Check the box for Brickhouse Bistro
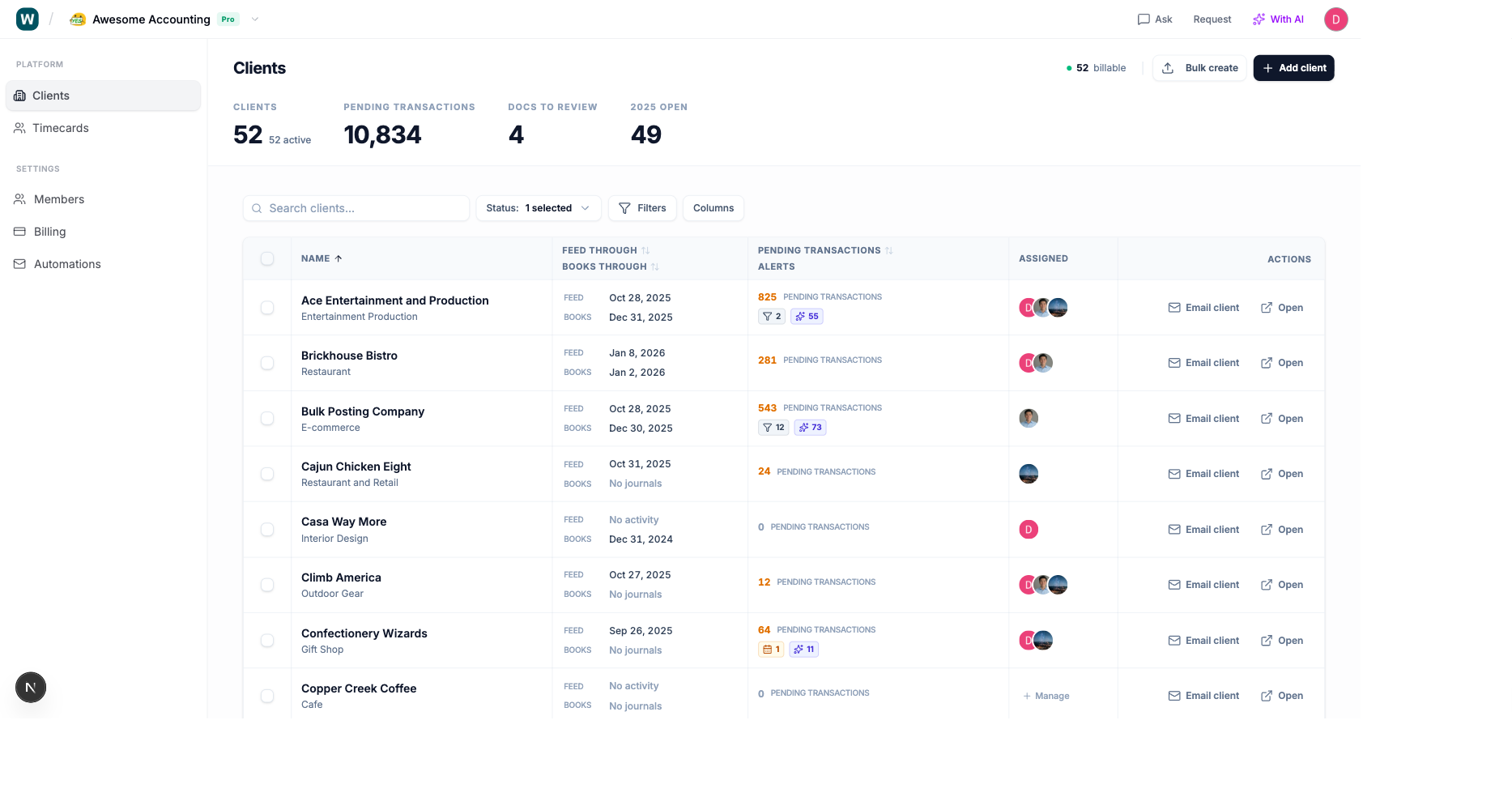 click(267, 363)
